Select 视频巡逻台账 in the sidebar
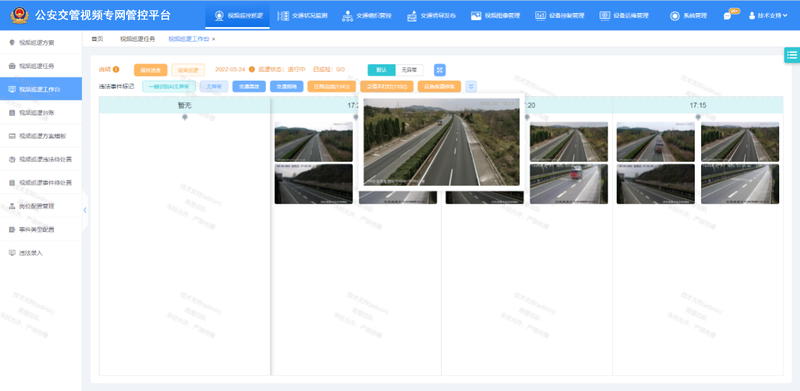800x391 pixels. (x=36, y=112)
